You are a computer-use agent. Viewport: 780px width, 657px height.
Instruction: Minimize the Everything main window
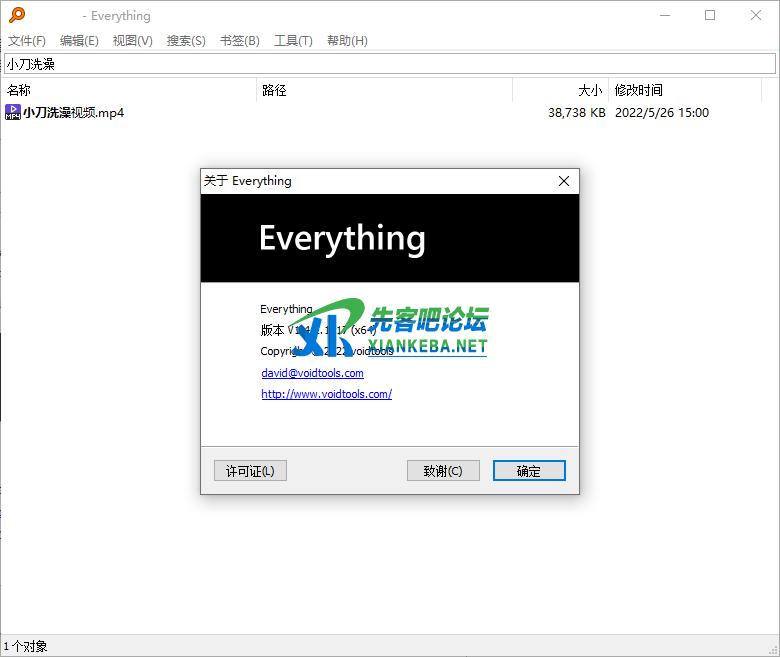tap(664, 15)
